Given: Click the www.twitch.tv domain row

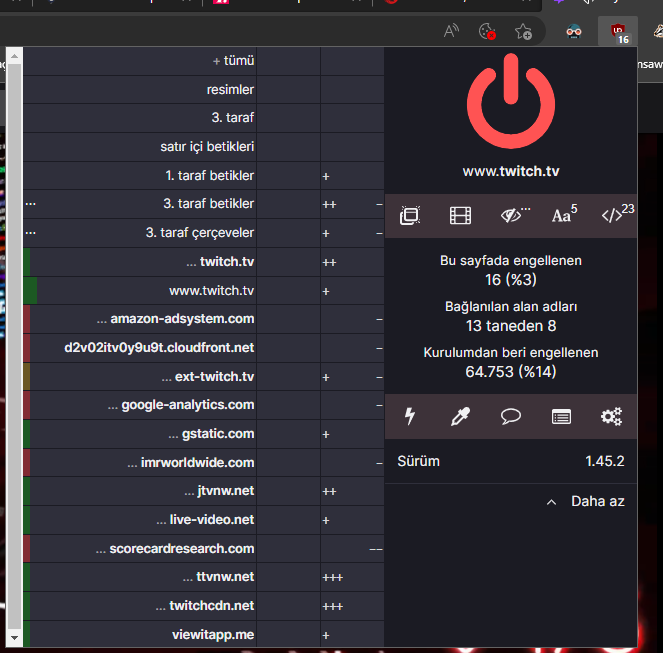Looking at the screenshot, I should (x=140, y=291).
